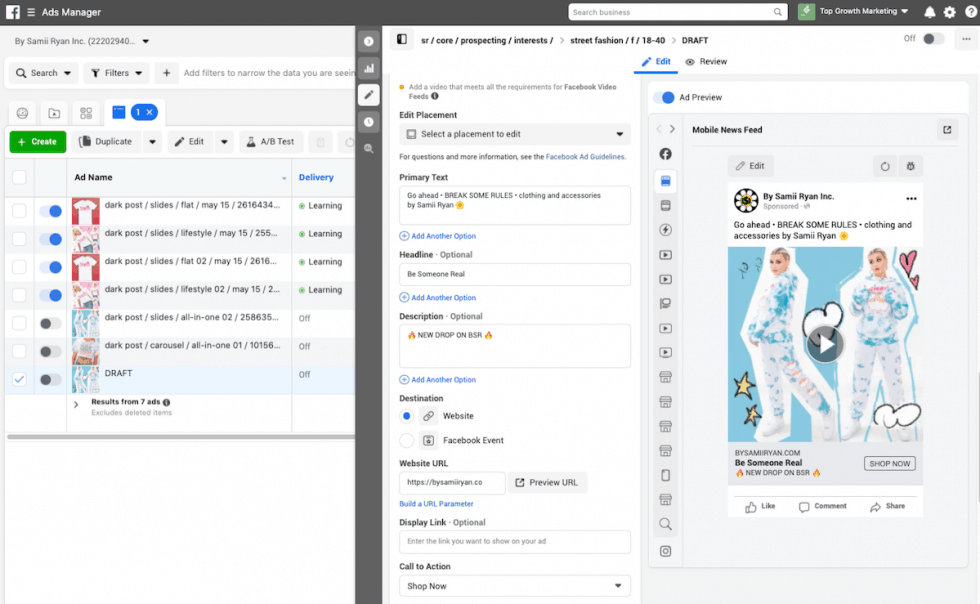980x604 pixels.
Task: Click the notifications bell icon
Action: point(930,12)
